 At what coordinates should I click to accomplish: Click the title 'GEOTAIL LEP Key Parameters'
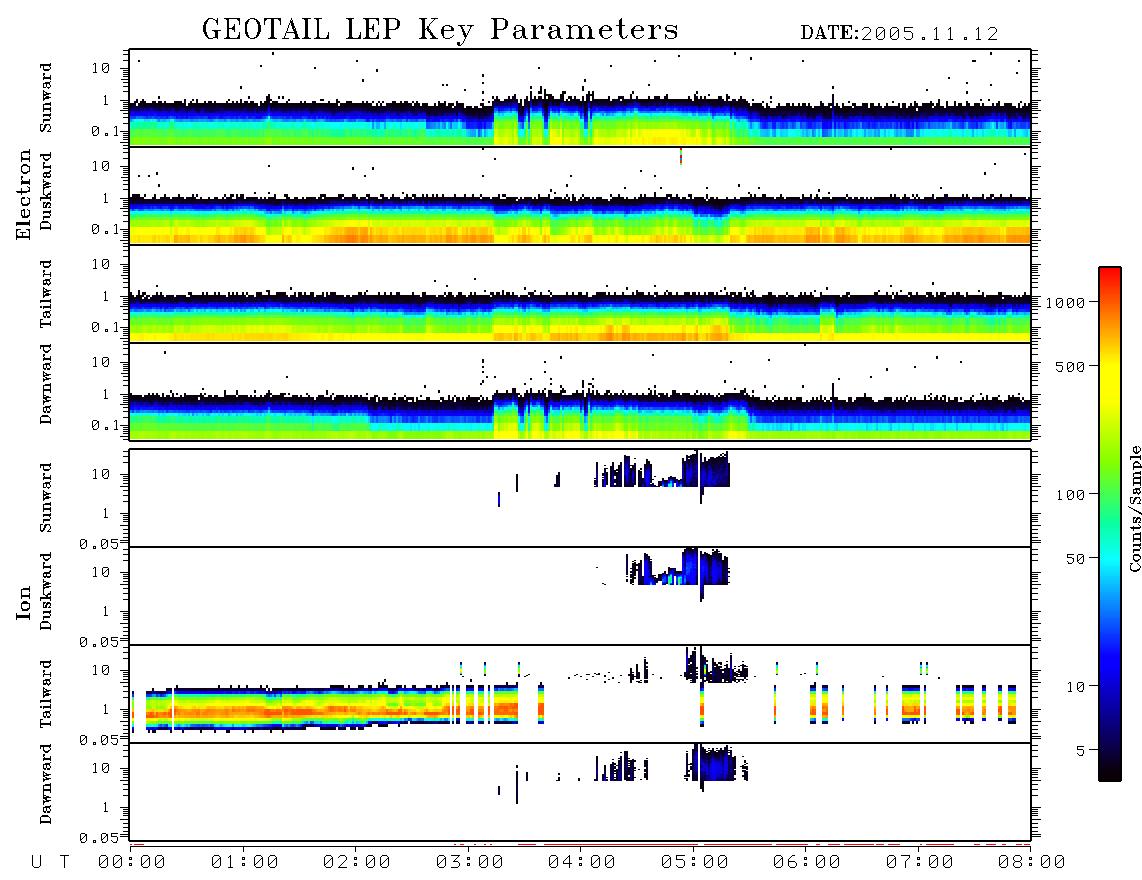[440, 30]
